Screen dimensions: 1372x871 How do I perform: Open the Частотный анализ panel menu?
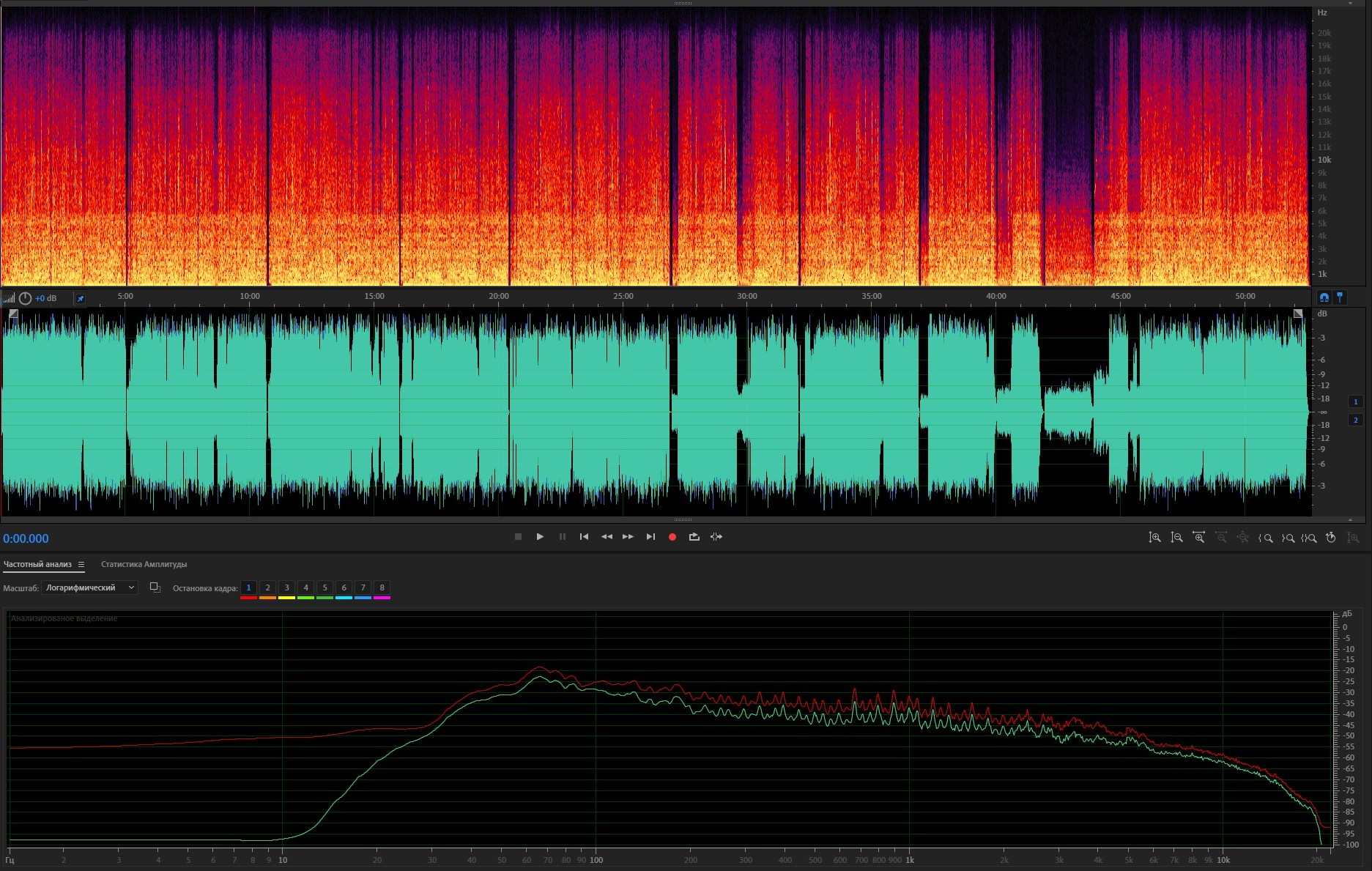pos(81,565)
